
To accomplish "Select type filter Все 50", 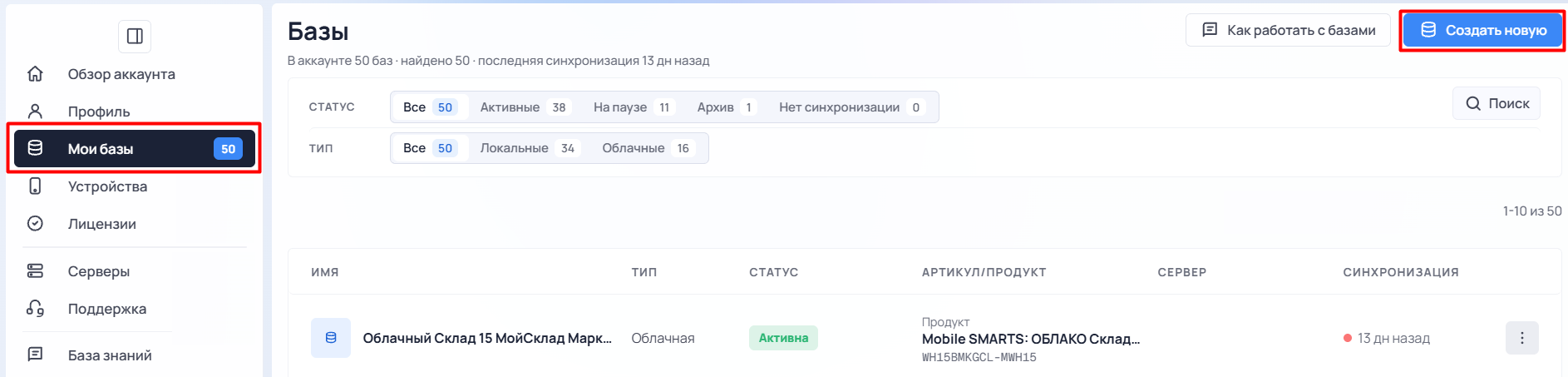I will (x=429, y=147).
